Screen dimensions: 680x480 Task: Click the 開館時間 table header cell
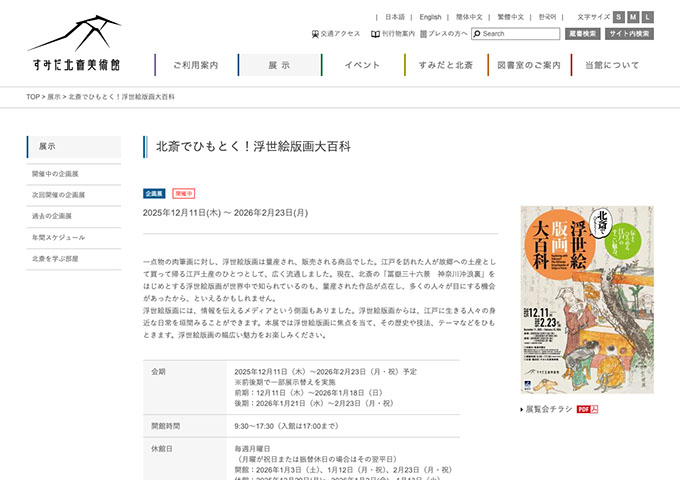coord(185,426)
